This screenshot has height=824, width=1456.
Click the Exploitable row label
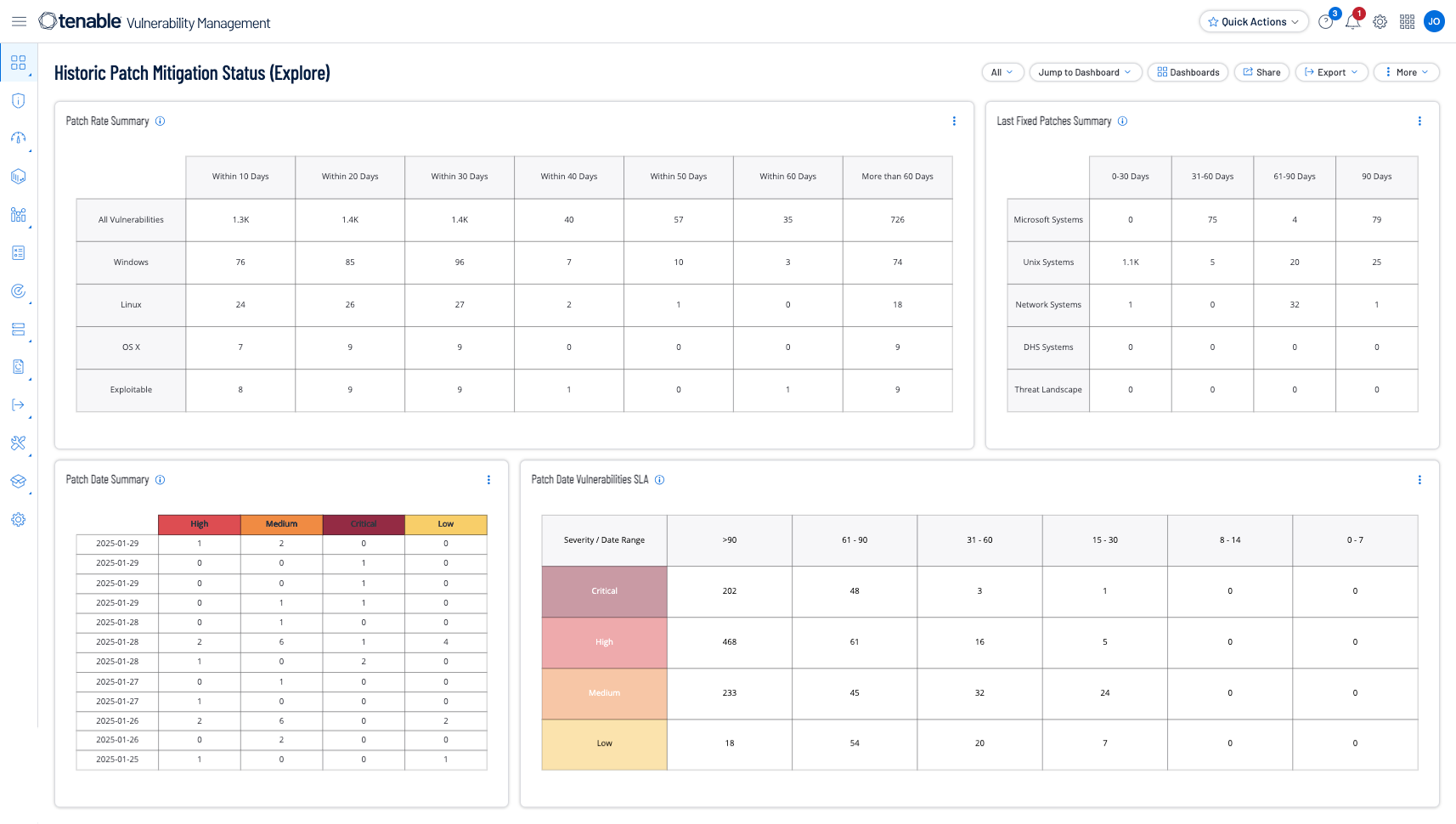131,390
